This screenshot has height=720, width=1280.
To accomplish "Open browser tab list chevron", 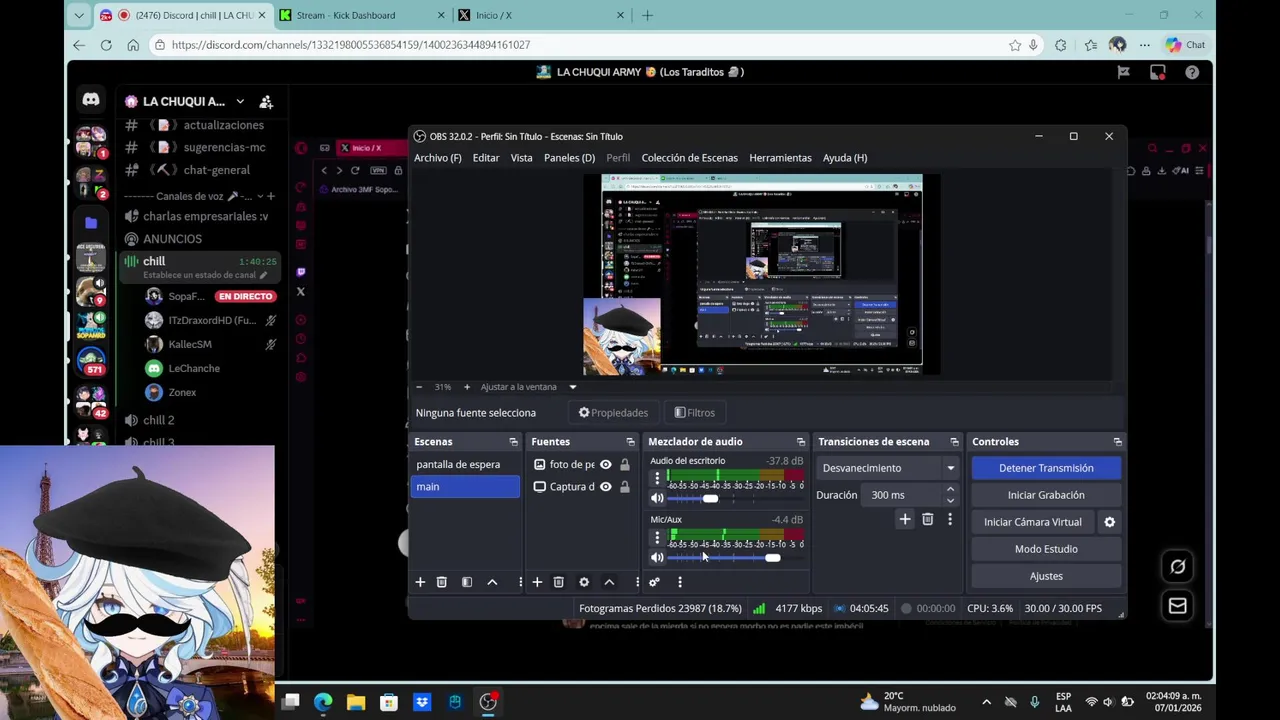I will pyautogui.click(x=79, y=15).
